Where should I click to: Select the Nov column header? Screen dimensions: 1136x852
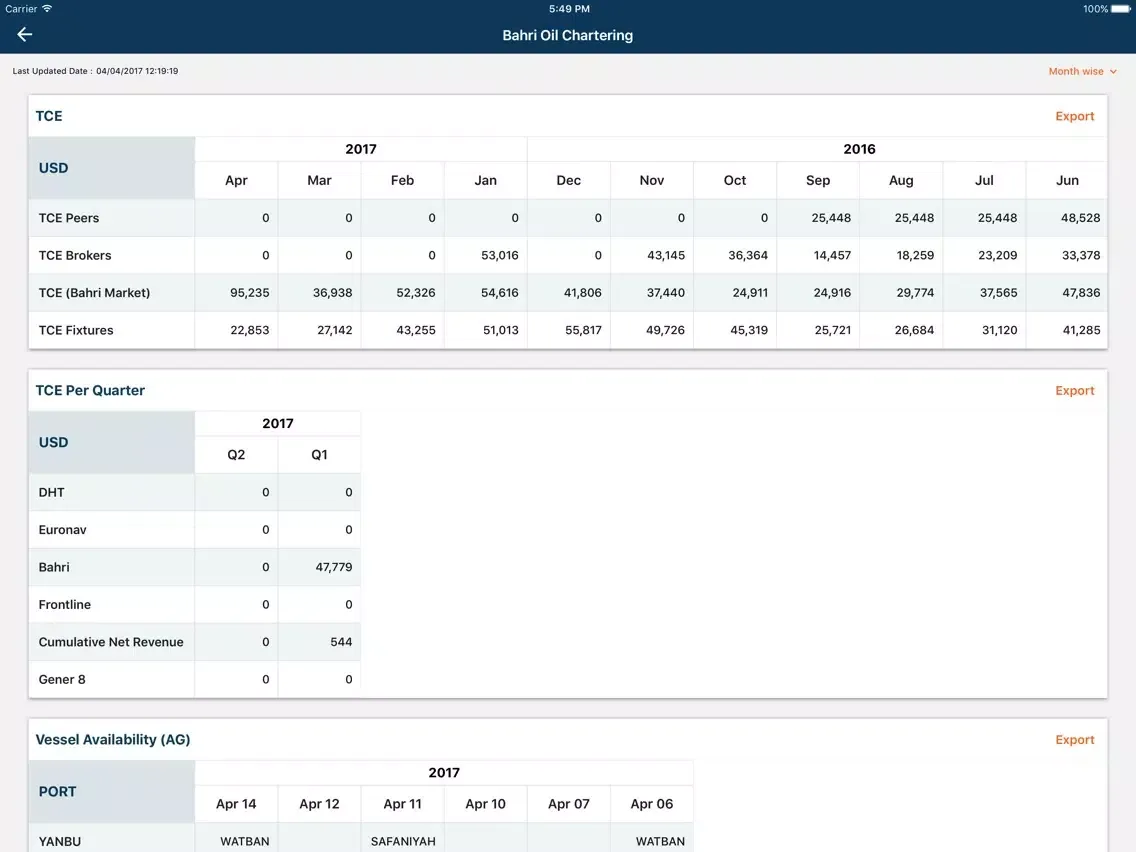651,180
